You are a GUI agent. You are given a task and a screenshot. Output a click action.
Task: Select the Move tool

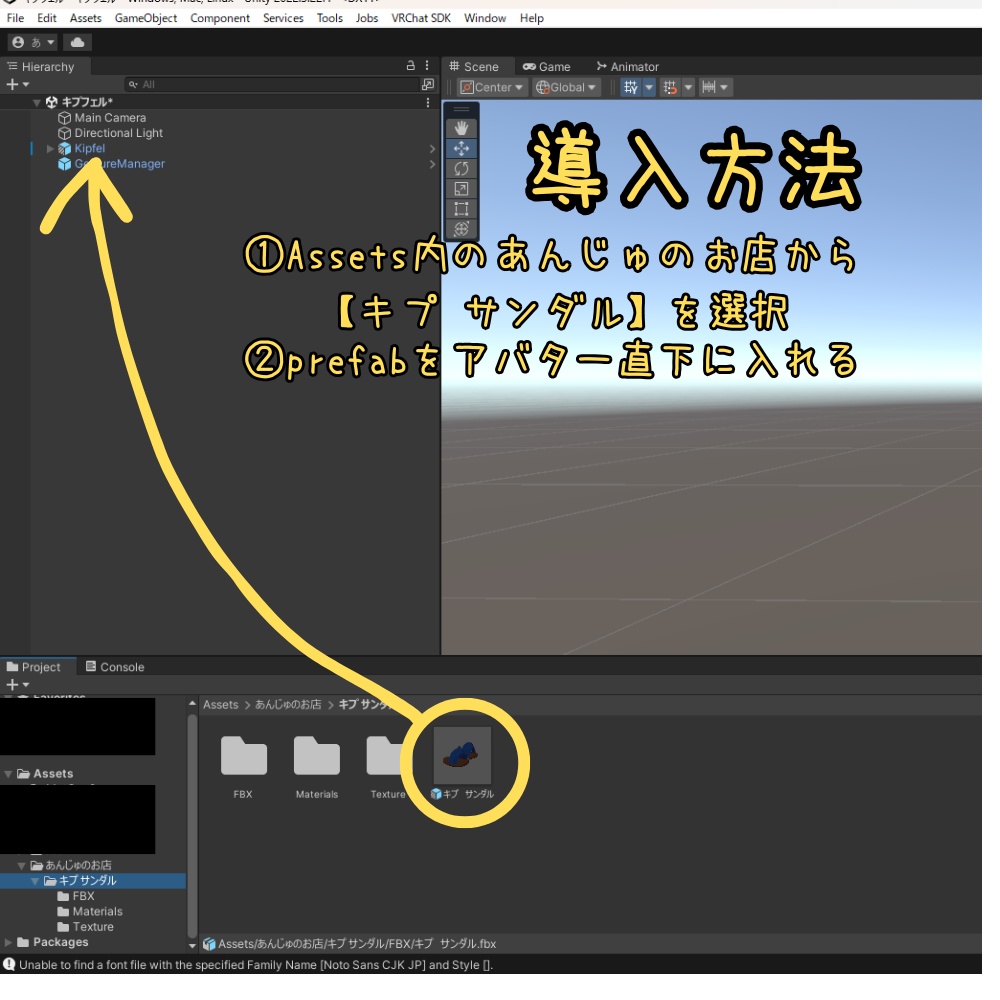462,148
